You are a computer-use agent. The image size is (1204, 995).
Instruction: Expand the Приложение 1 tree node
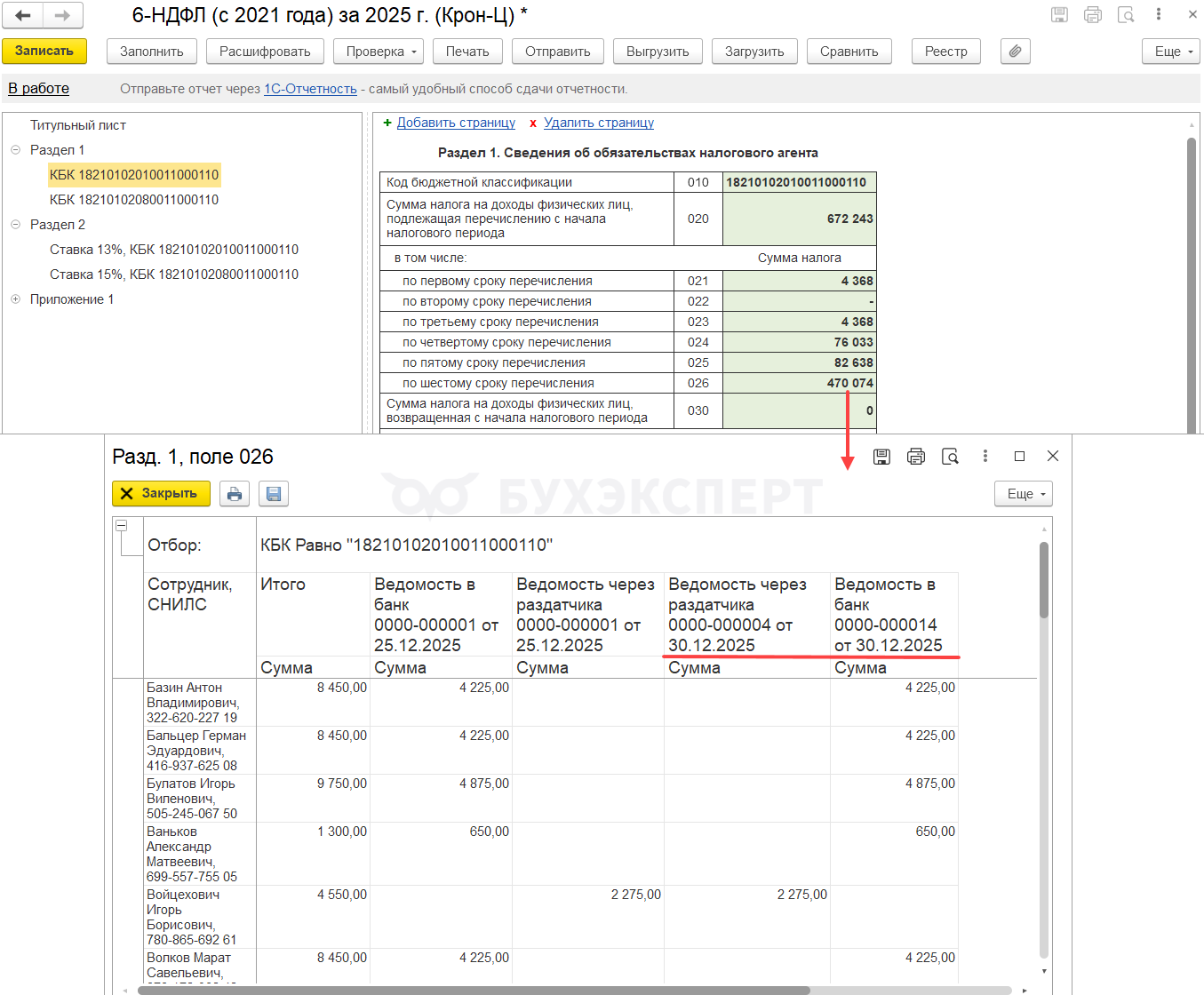15,299
